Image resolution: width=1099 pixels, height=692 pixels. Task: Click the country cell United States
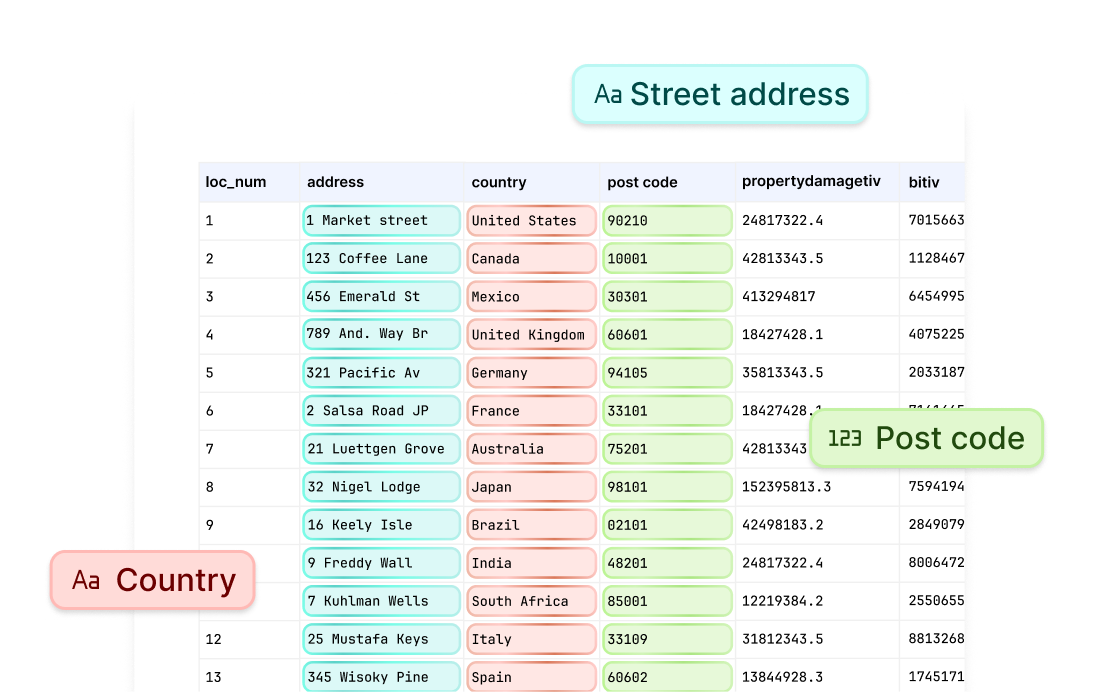coord(531,220)
